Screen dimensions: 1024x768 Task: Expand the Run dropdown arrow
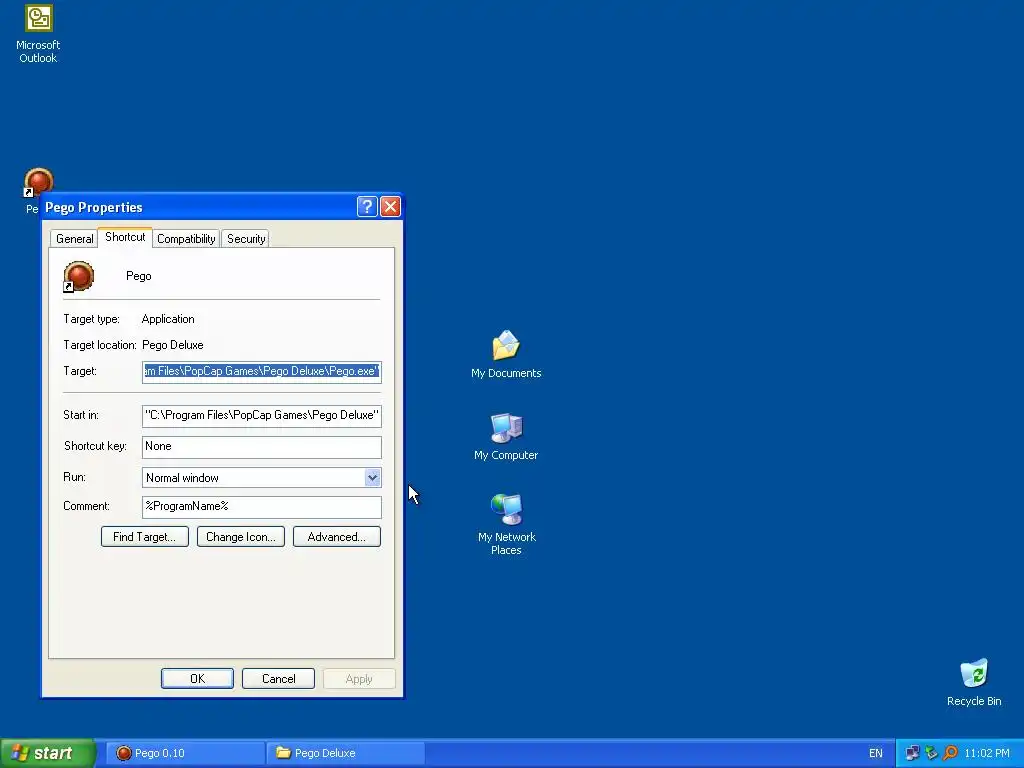tap(372, 477)
